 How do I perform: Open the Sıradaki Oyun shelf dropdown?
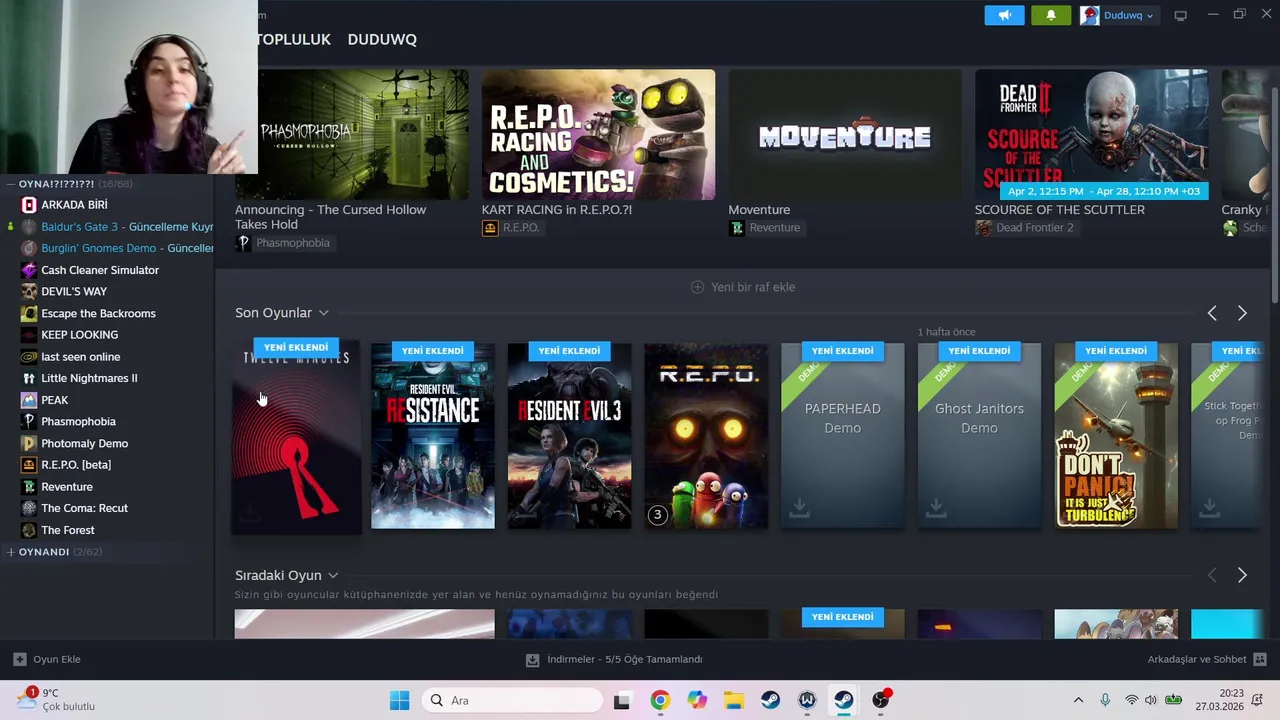[333, 575]
